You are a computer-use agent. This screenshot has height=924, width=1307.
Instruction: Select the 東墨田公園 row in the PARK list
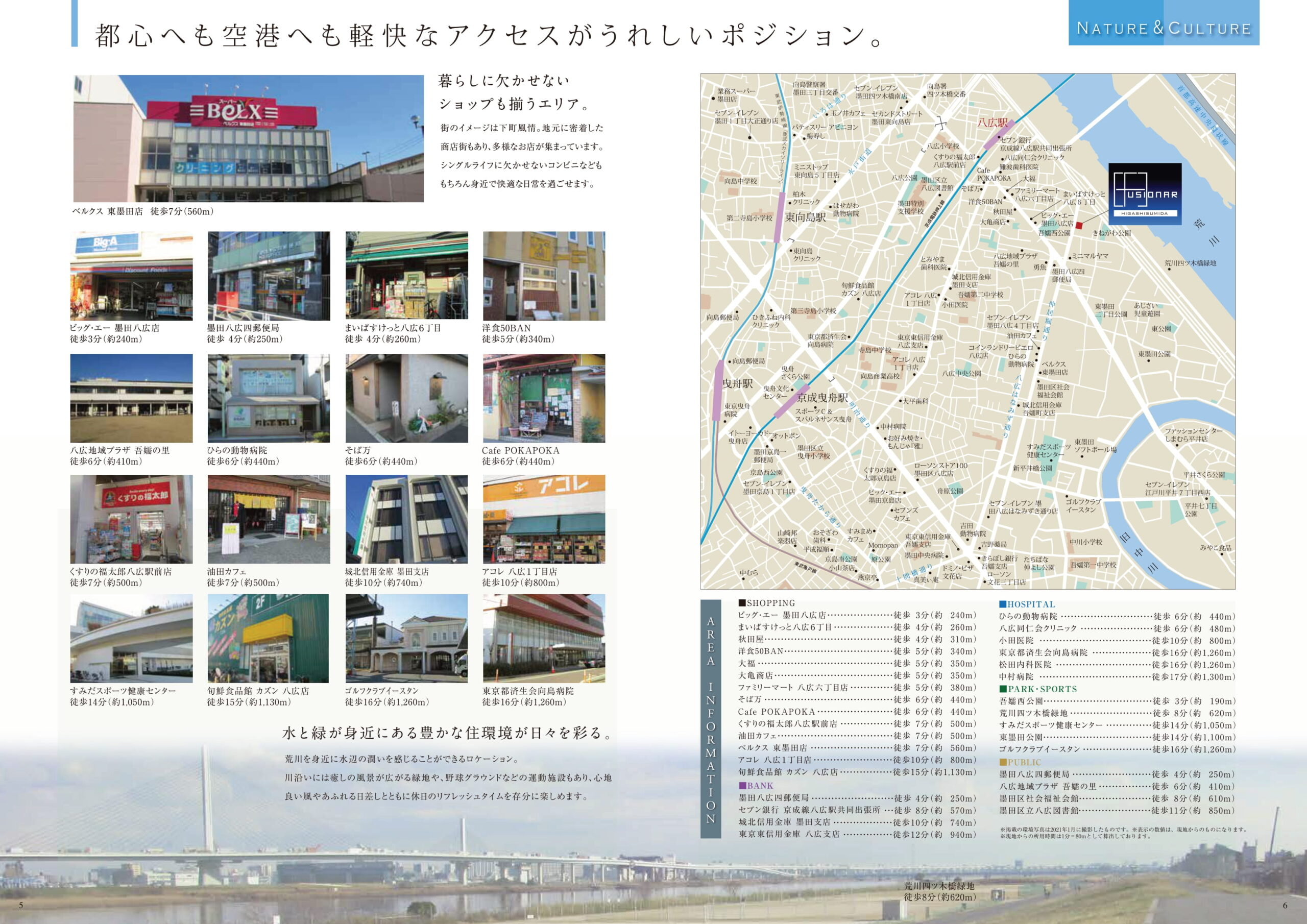[1117, 737]
